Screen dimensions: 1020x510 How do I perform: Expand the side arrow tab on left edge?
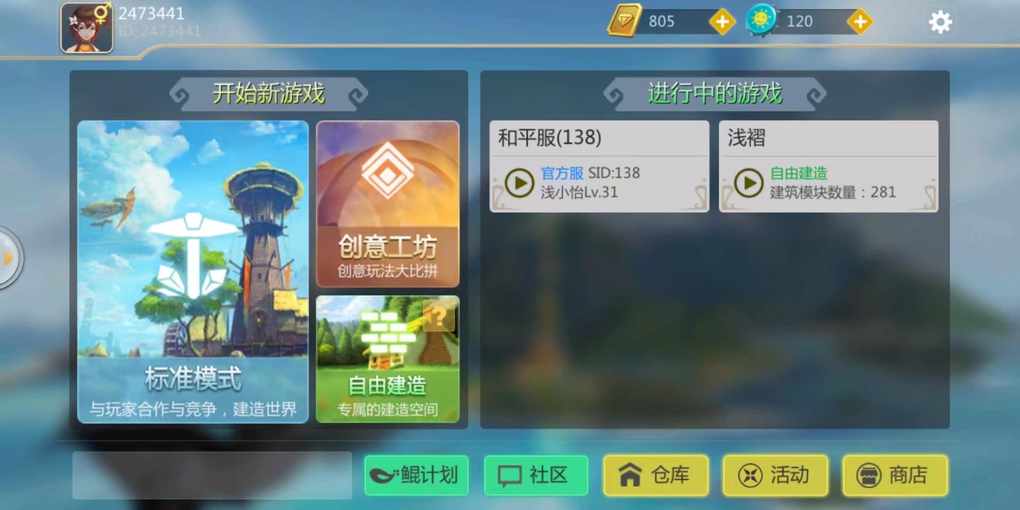tap(8, 258)
